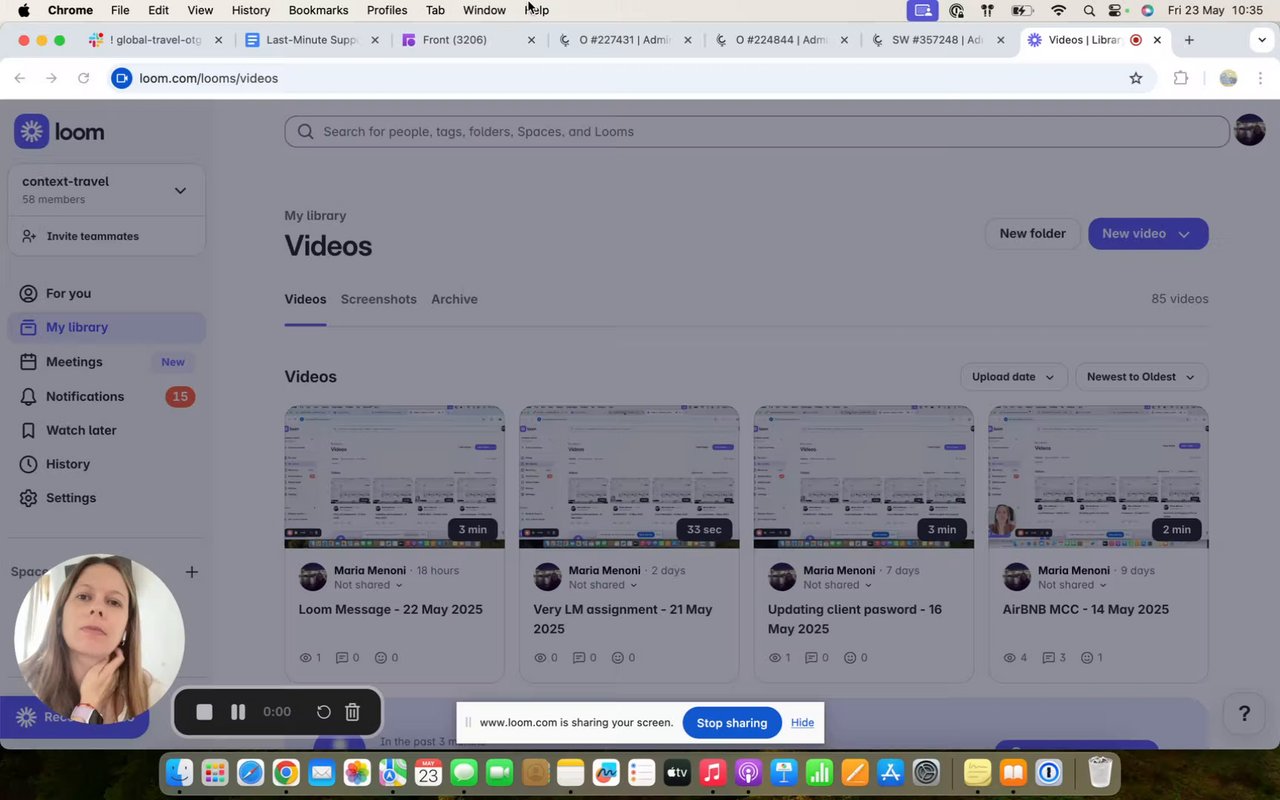Bookmark this page with star icon
The image size is (1280, 800).
coord(1136,78)
